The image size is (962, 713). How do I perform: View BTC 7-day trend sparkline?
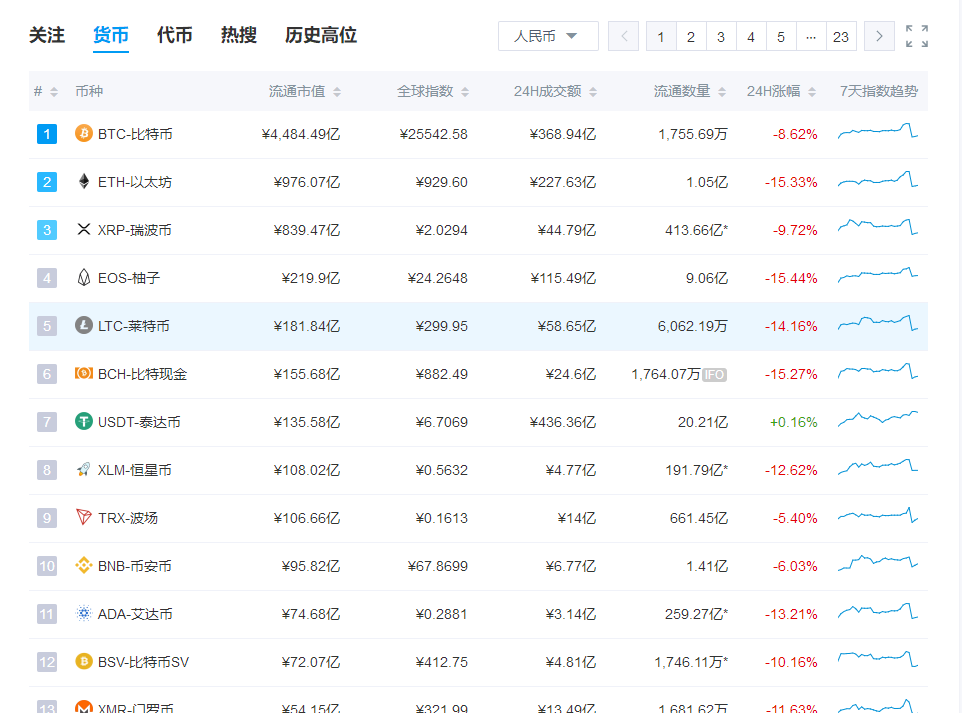tap(878, 132)
